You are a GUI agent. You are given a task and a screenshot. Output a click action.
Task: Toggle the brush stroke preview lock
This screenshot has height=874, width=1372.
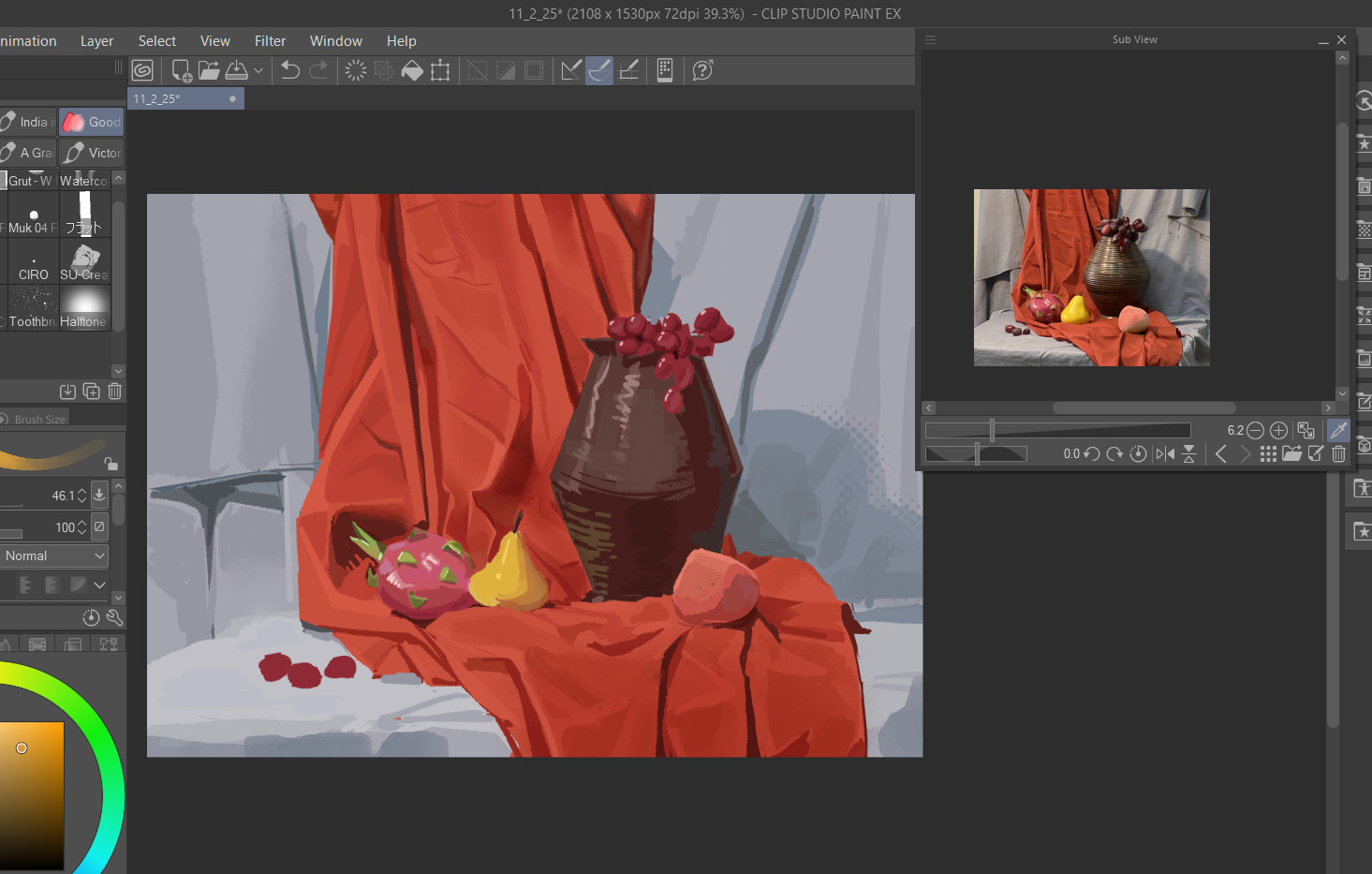[x=111, y=463]
